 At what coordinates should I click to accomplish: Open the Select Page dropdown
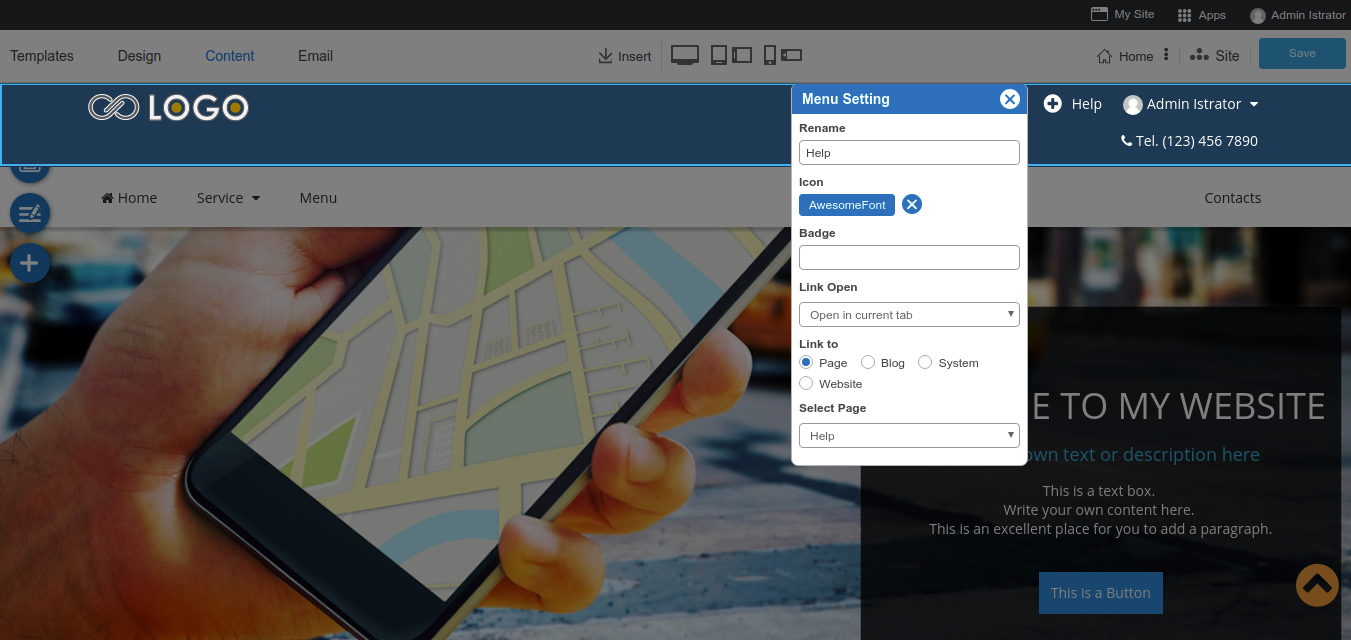(x=909, y=435)
